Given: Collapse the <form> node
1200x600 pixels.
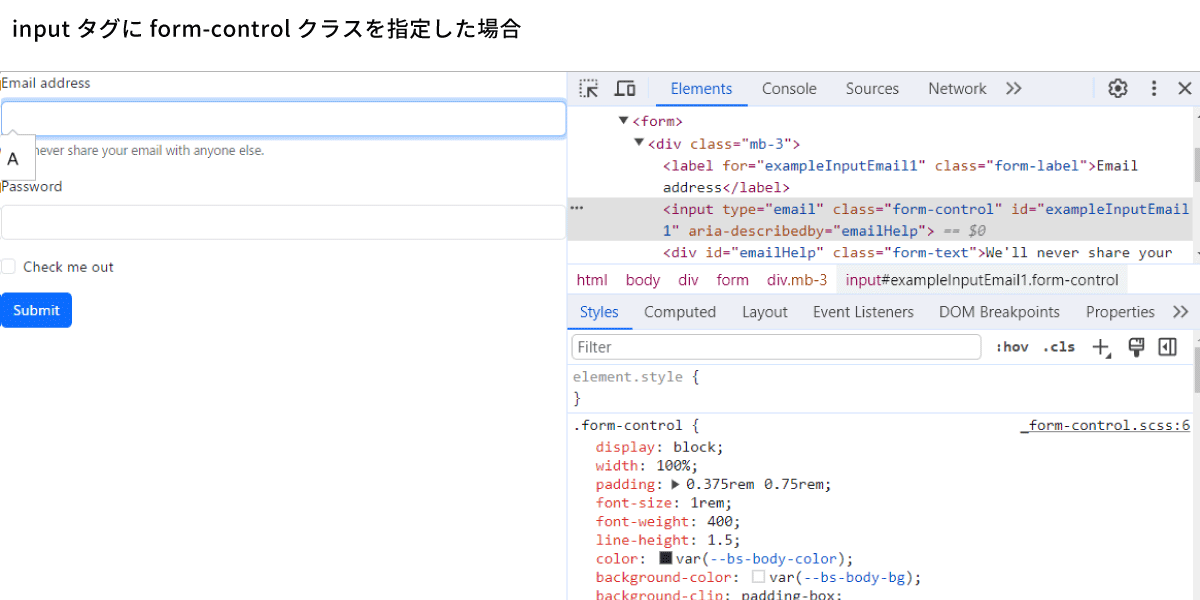Looking at the screenshot, I should coord(624,121).
